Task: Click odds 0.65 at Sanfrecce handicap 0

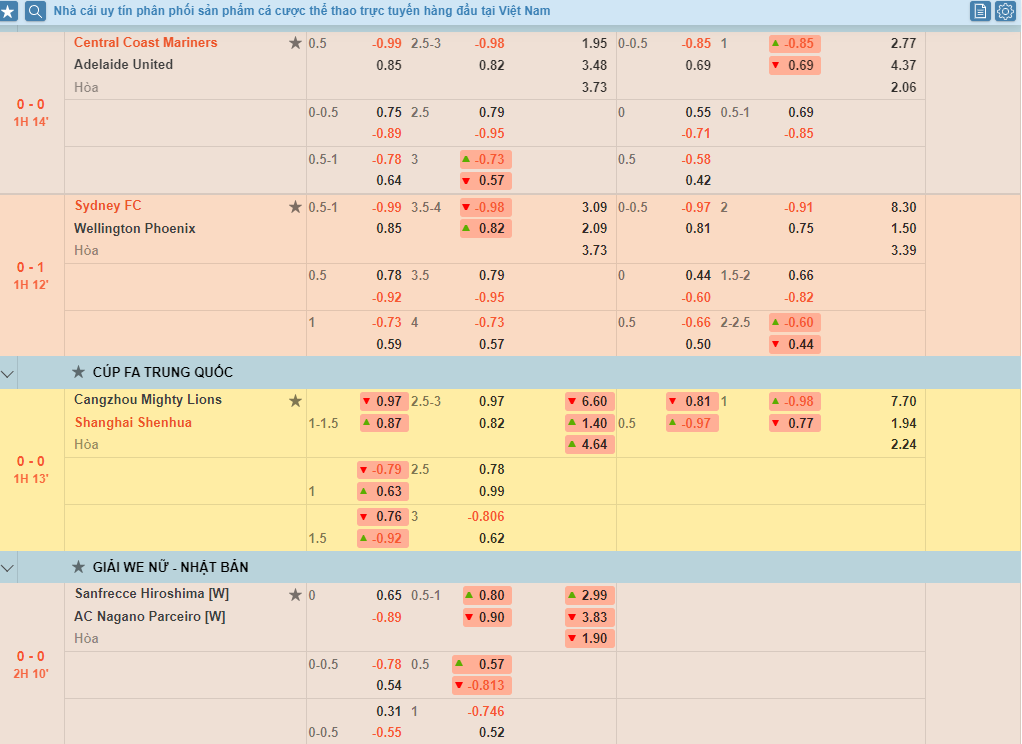Action: tap(388, 595)
